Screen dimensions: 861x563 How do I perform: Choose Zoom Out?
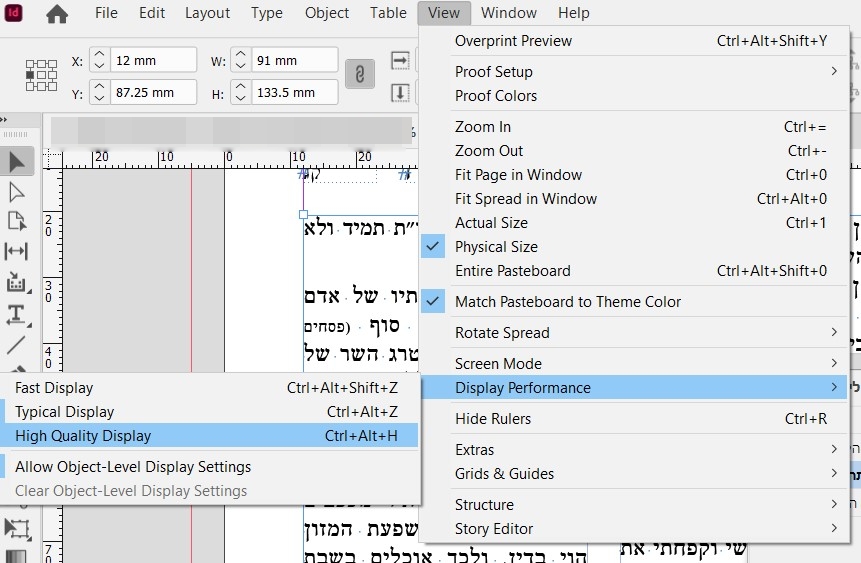[x=634, y=150]
